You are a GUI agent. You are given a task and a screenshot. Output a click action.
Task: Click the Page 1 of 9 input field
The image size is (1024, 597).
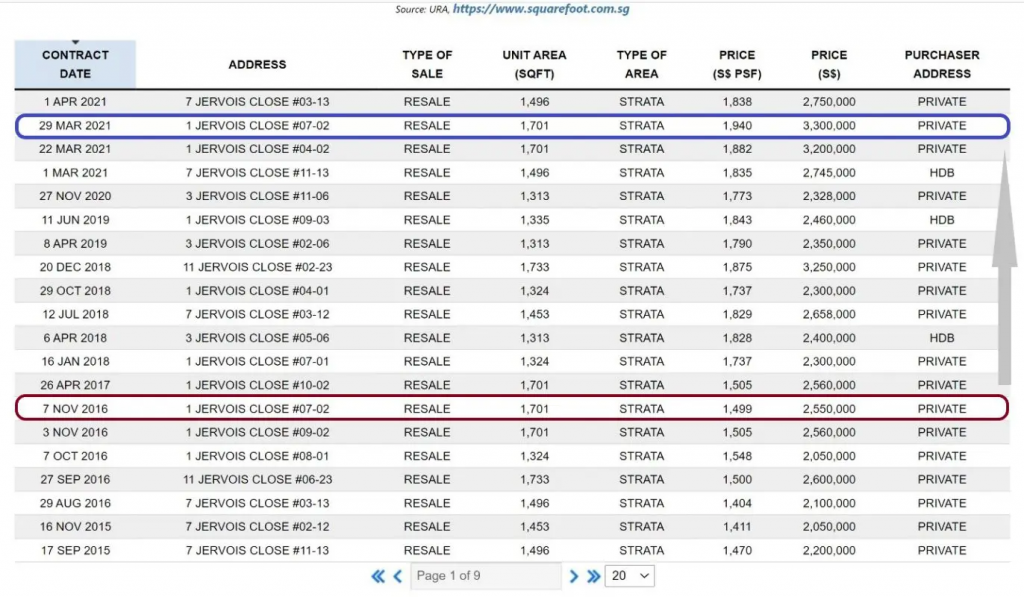(x=485, y=575)
